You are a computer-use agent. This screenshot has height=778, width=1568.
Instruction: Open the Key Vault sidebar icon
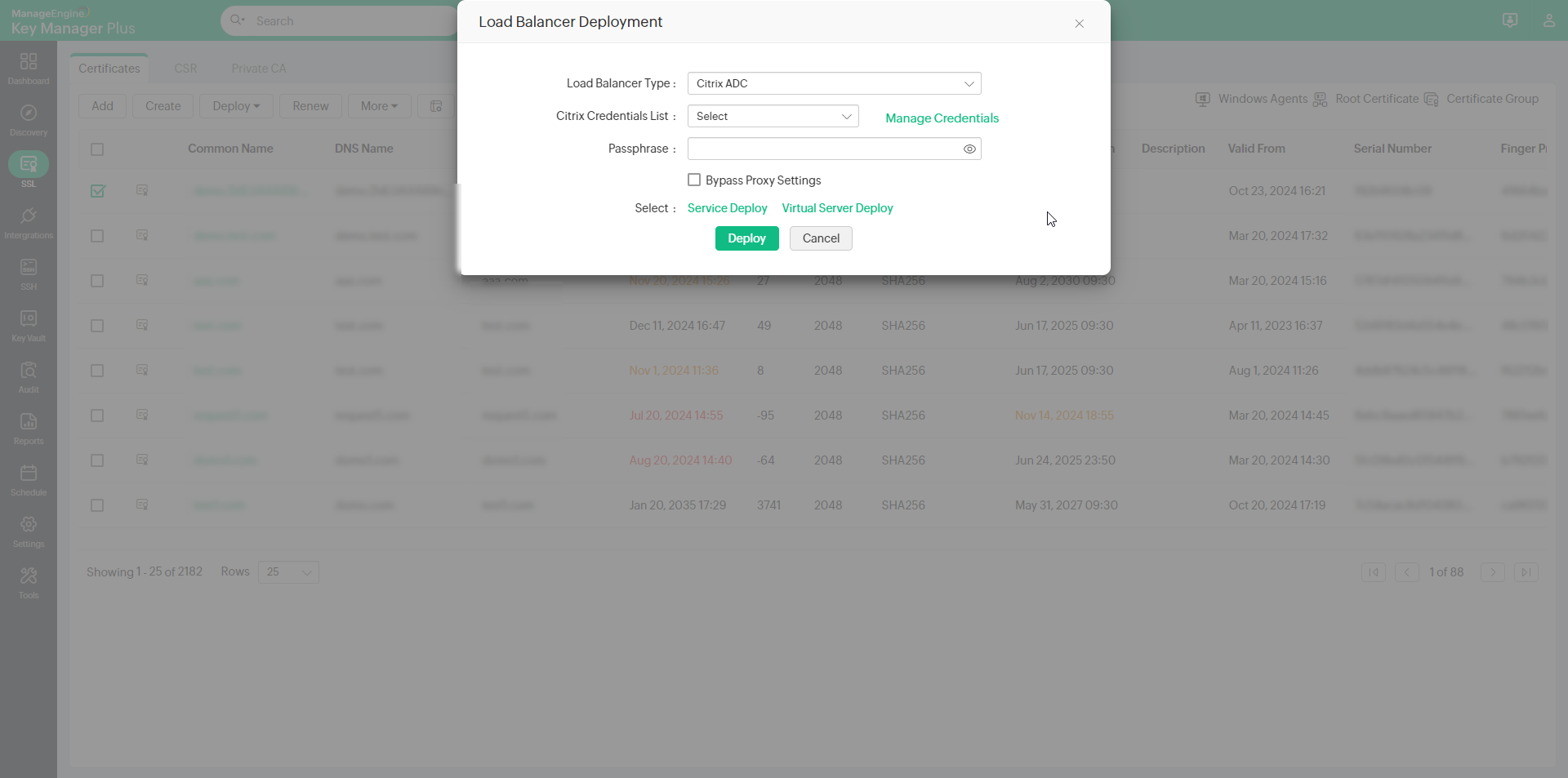tap(29, 318)
